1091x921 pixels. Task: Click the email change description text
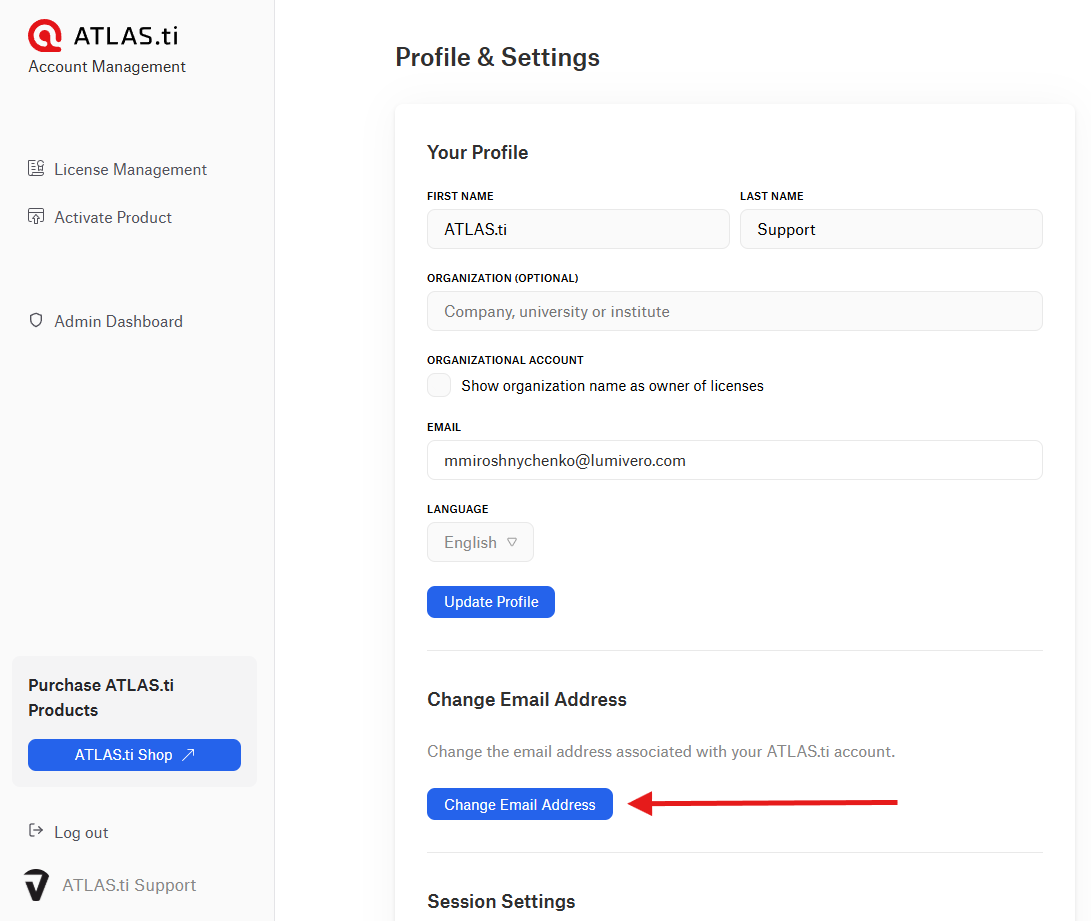pyautogui.click(x=661, y=751)
